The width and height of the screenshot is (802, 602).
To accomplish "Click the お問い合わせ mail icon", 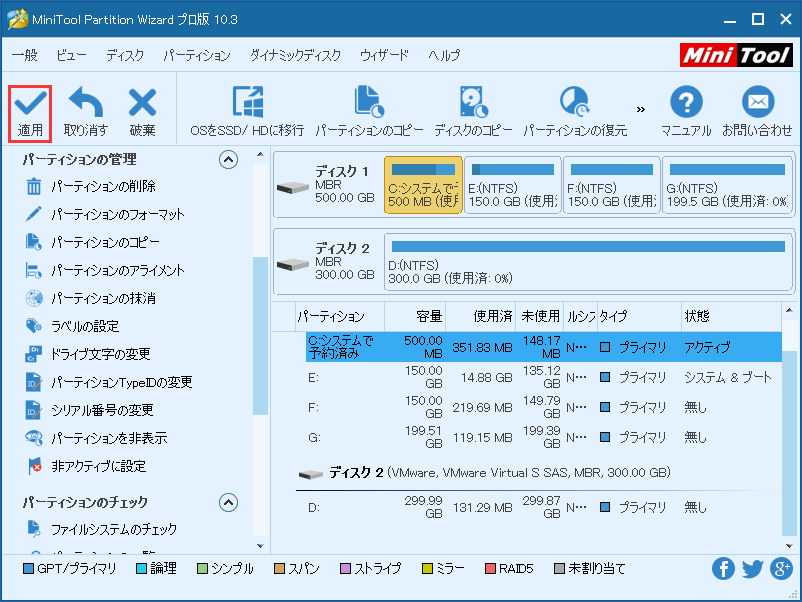I will pyautogui.click(x=758, y=102).
